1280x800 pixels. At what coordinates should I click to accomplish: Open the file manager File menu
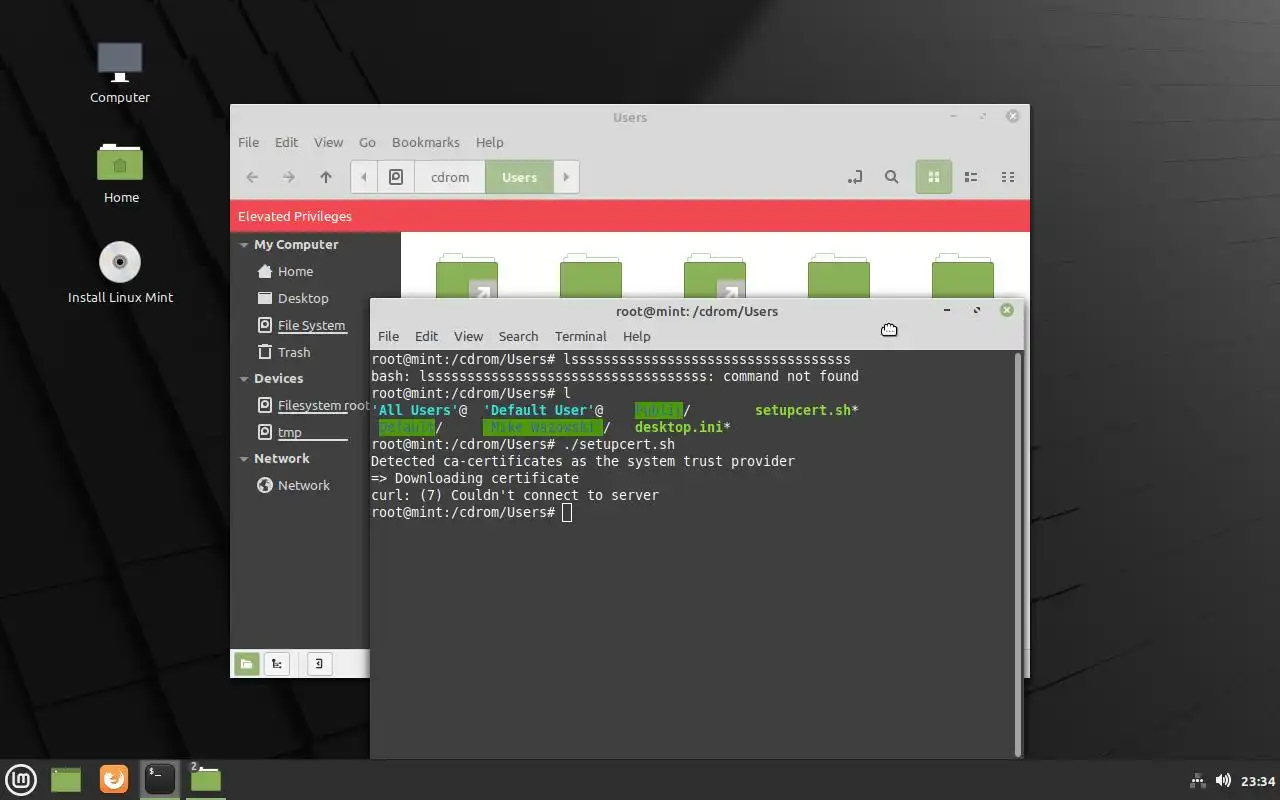coord(249,142)
